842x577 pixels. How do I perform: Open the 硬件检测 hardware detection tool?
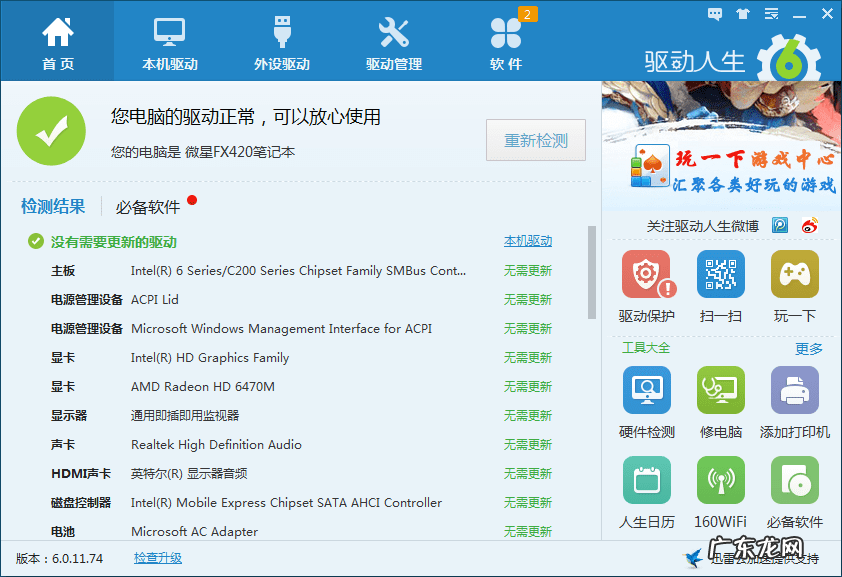click(647, 390)
